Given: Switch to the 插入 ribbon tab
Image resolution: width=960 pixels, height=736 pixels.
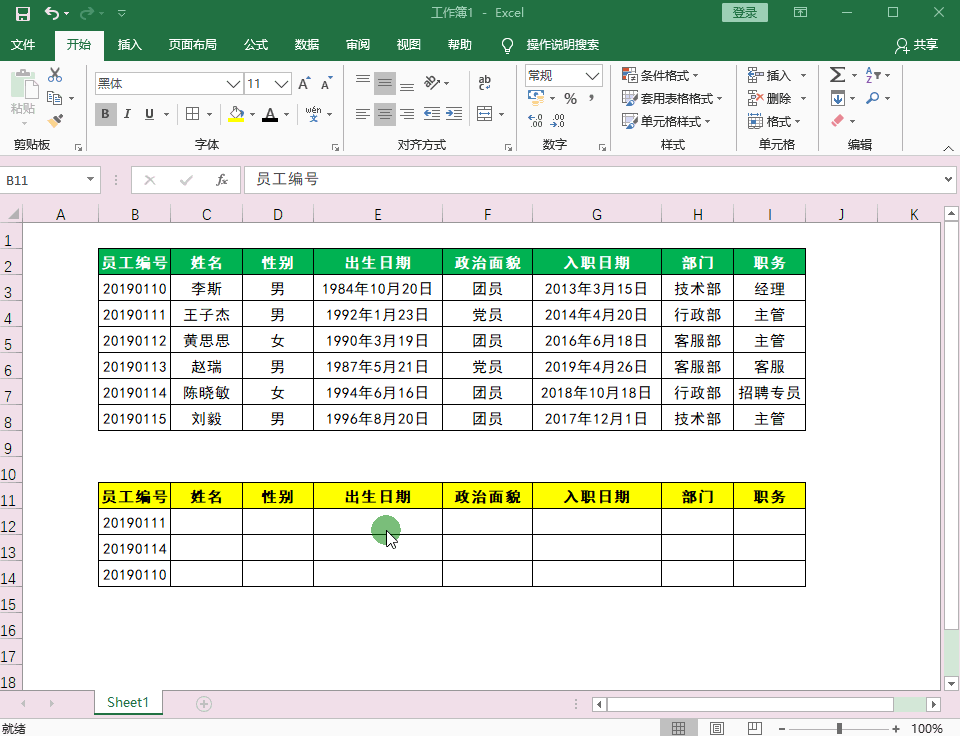Looking at the screenshot, I should pos(126,45).
